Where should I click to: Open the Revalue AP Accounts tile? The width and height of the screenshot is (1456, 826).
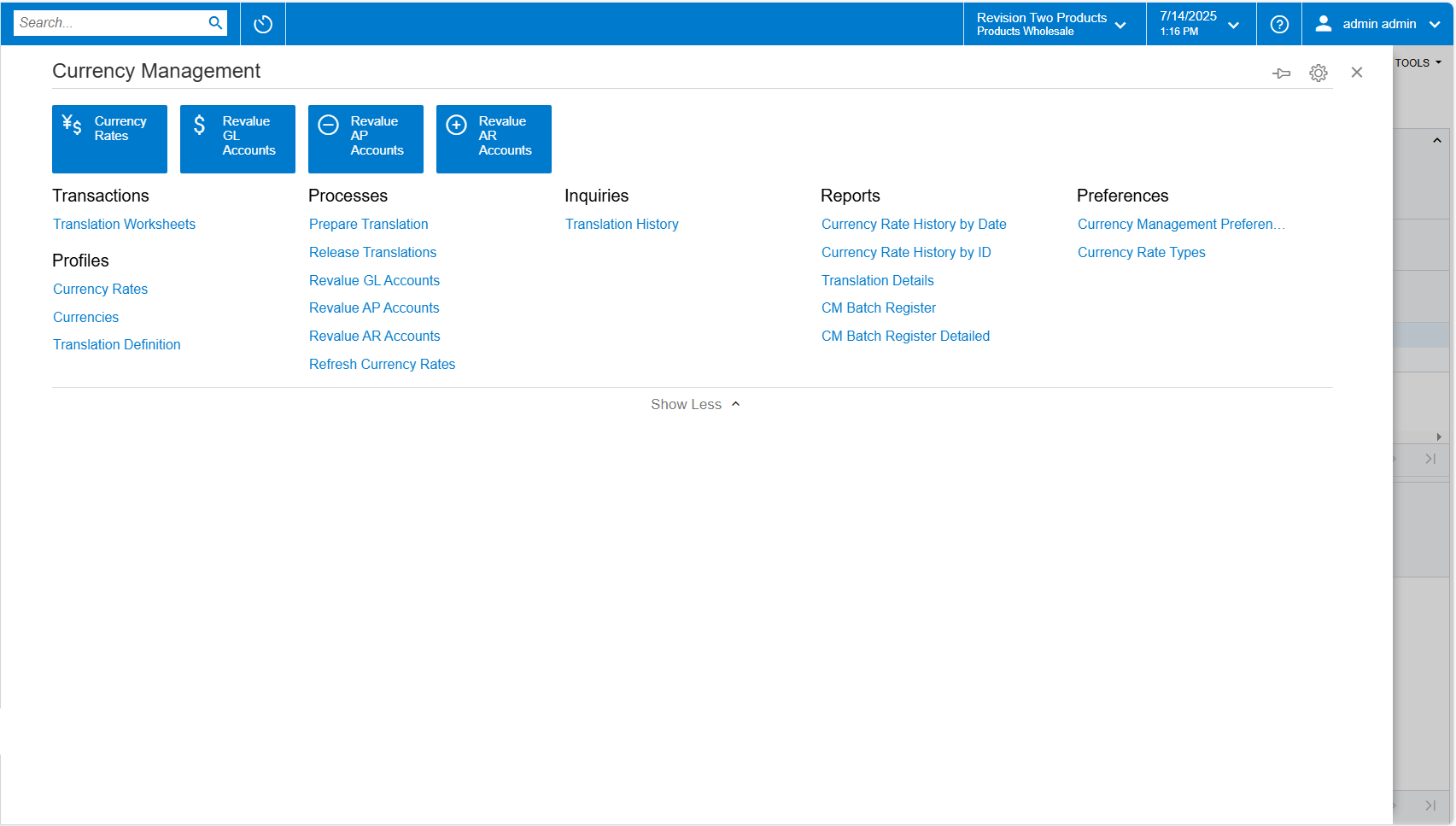pyautogui.click(x=365, y=139)
